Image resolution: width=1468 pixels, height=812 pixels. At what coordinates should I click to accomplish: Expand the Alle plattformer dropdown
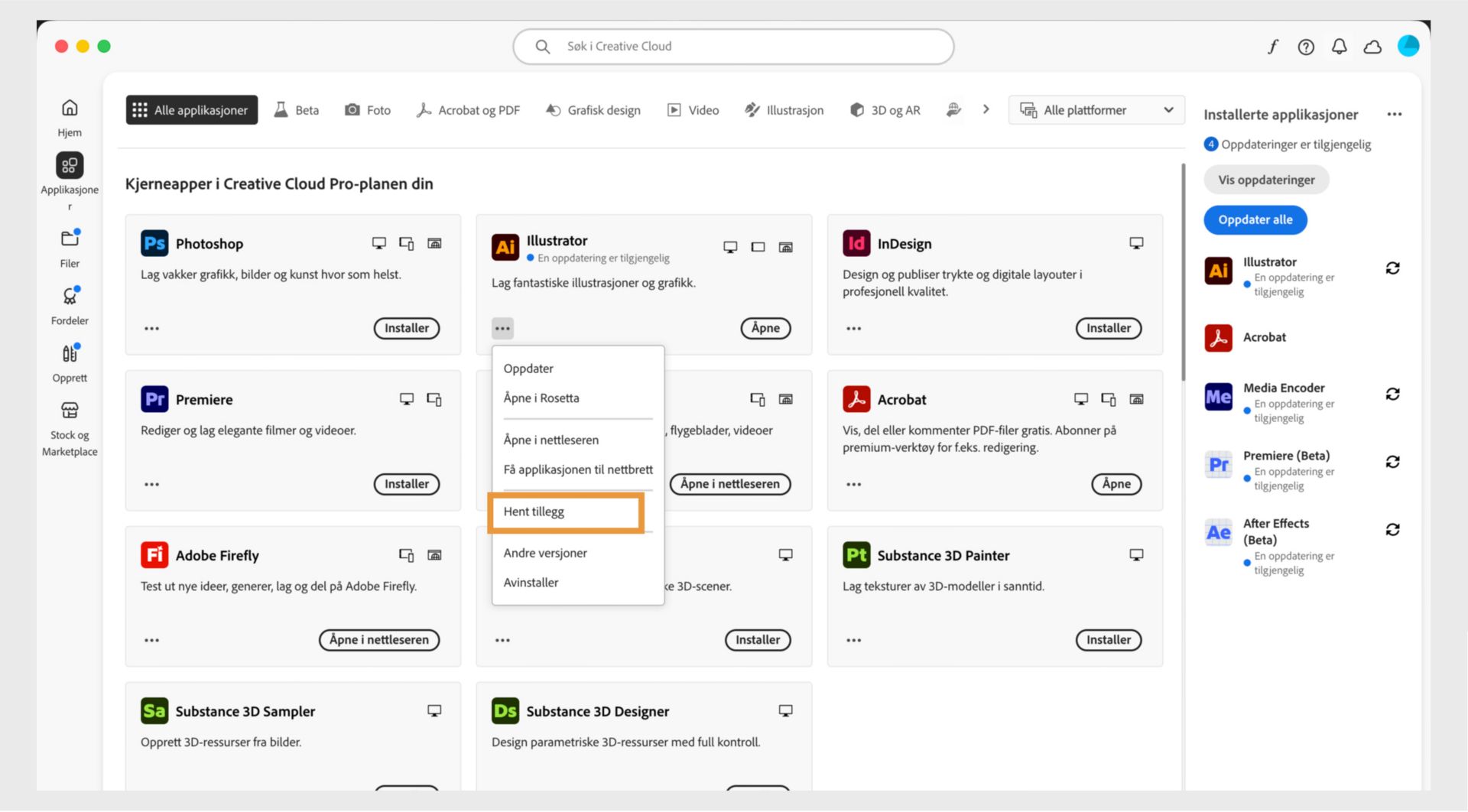click(1096, 110)
